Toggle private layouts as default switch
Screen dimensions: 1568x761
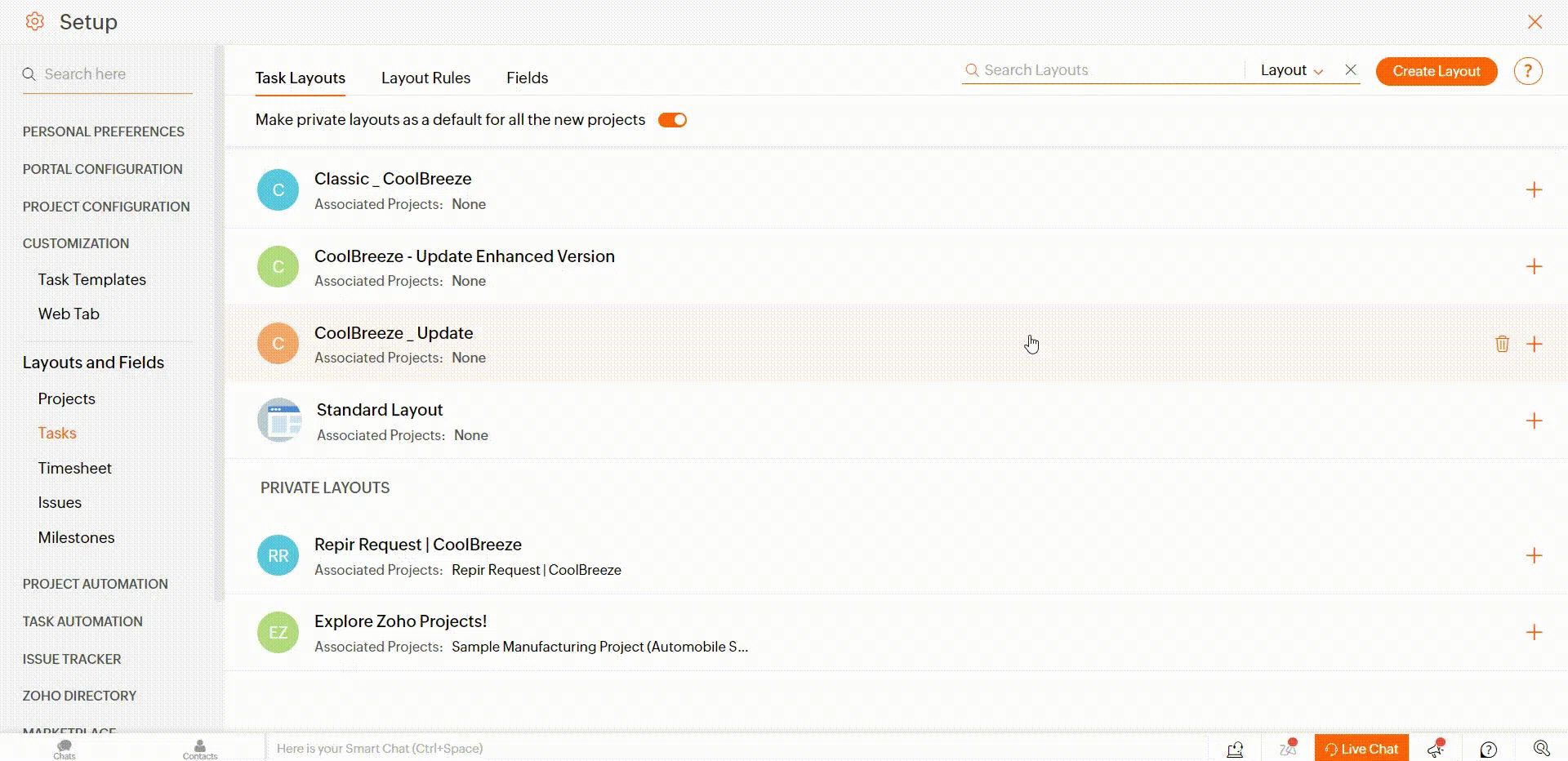click(672, 120)
